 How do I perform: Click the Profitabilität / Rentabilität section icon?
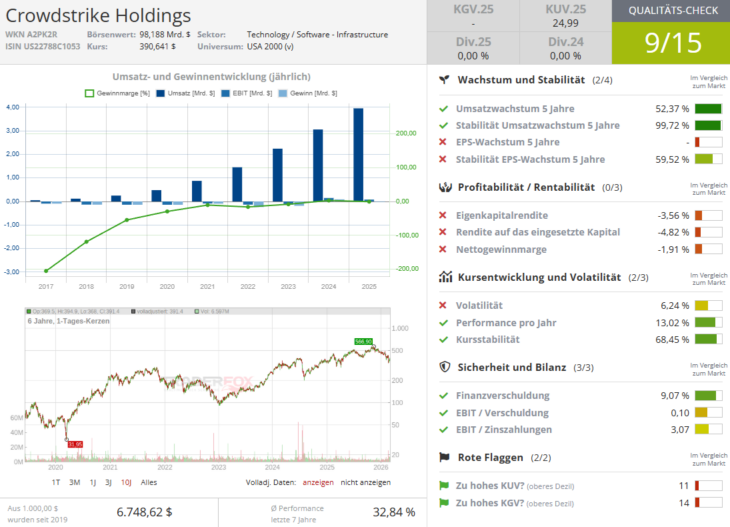pyautogui.click(x=444, y=187)
